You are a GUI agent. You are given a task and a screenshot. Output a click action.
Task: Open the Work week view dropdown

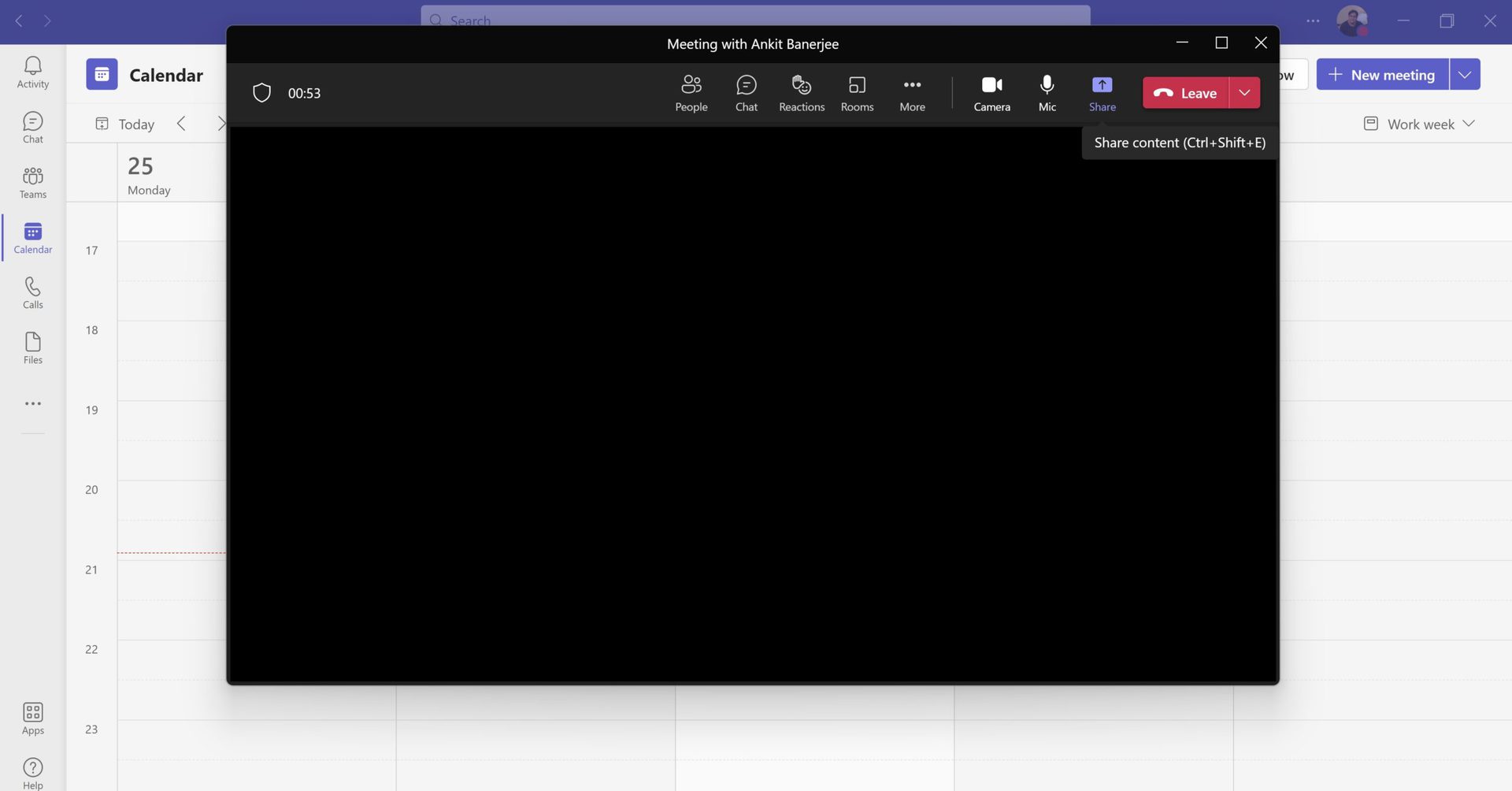[1419, 124]
